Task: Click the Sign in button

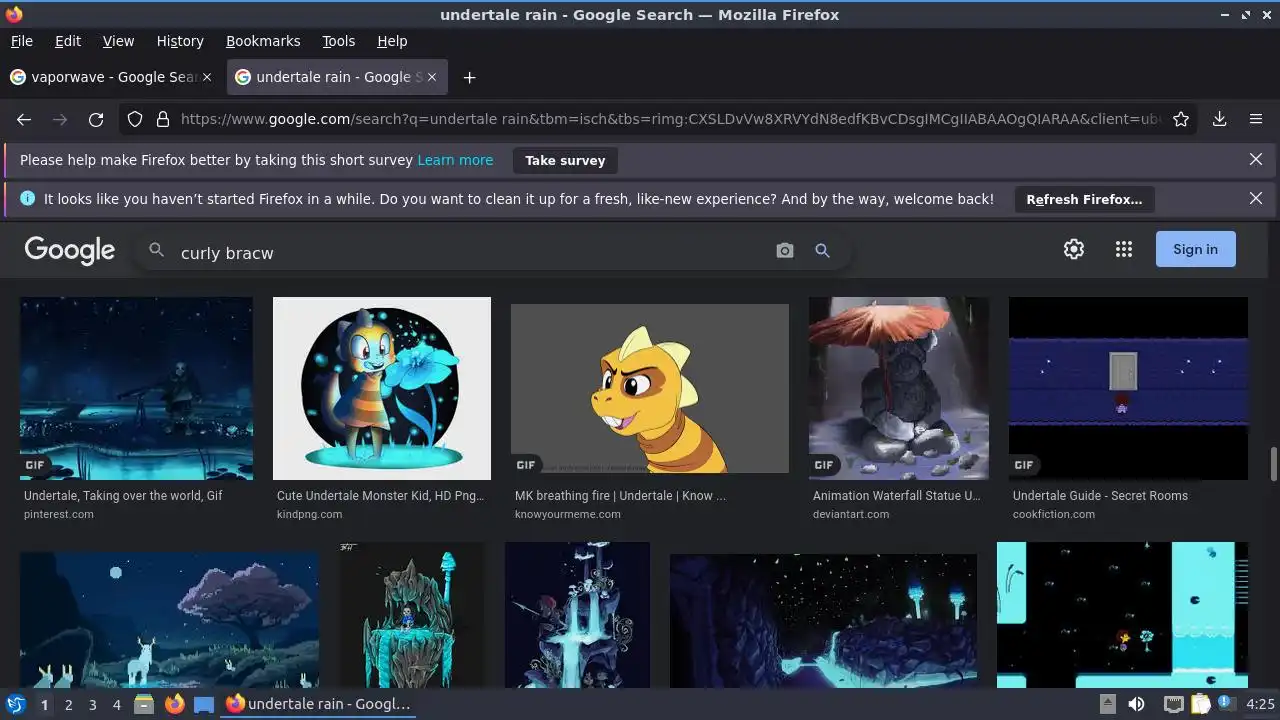Action: [1196, 249]
